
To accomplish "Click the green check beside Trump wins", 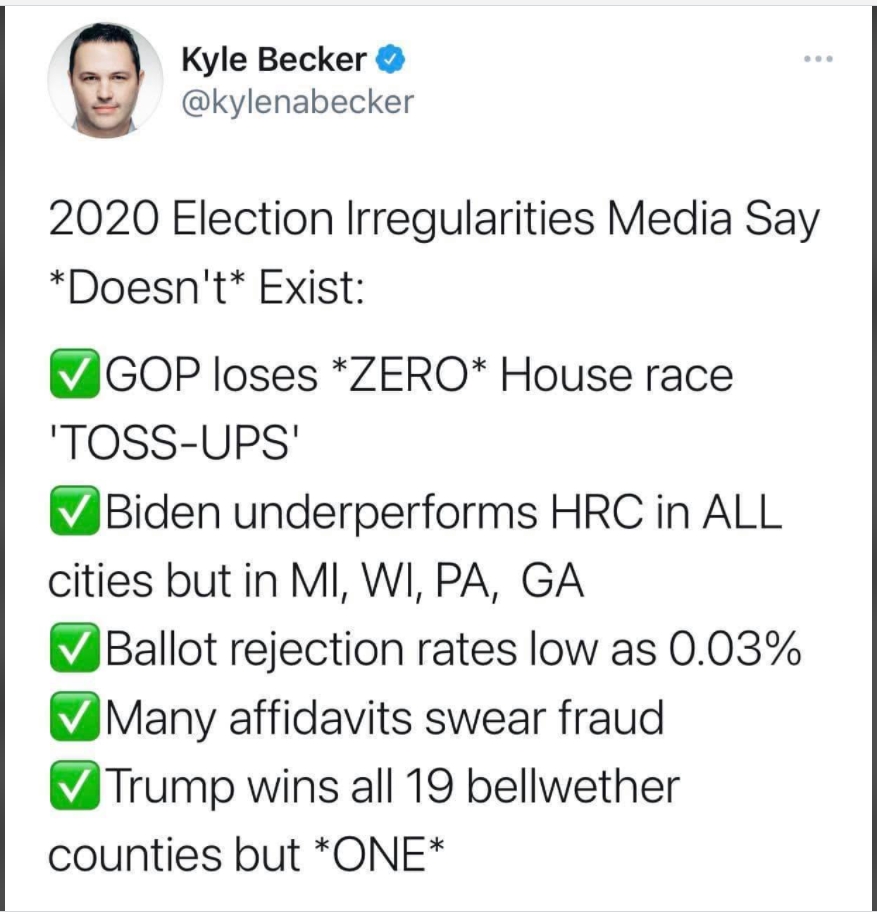I will point(74,786).
